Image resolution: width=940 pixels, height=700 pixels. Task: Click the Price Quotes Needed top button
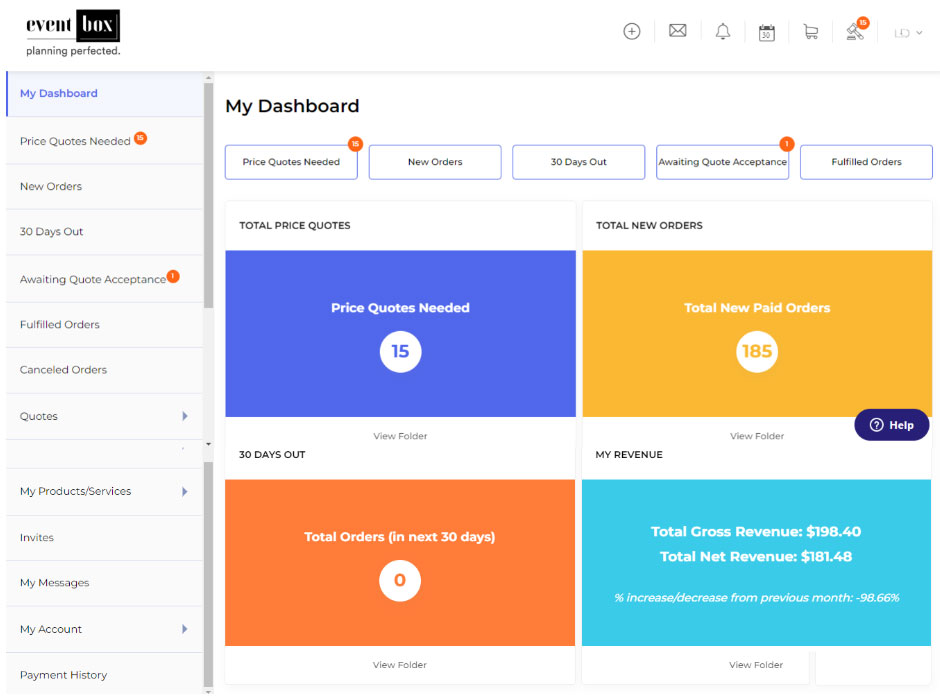(x=291, y=162)
